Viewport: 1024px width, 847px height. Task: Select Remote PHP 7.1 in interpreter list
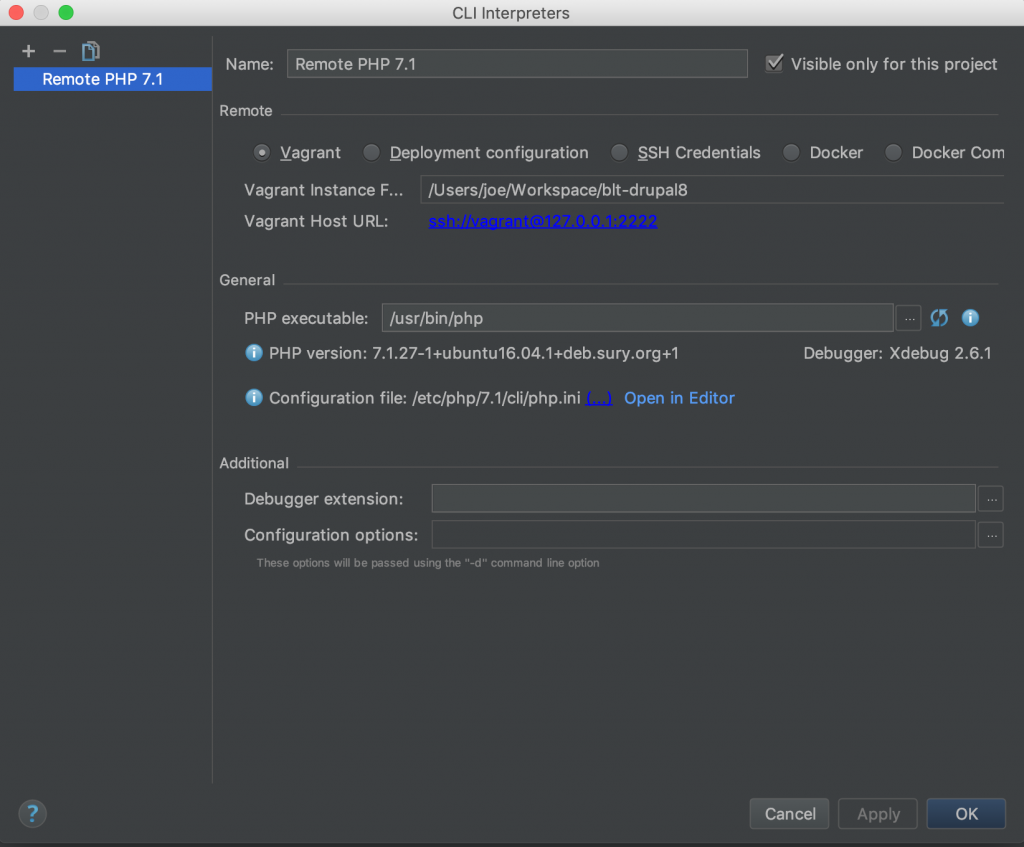tap(113, 79)
